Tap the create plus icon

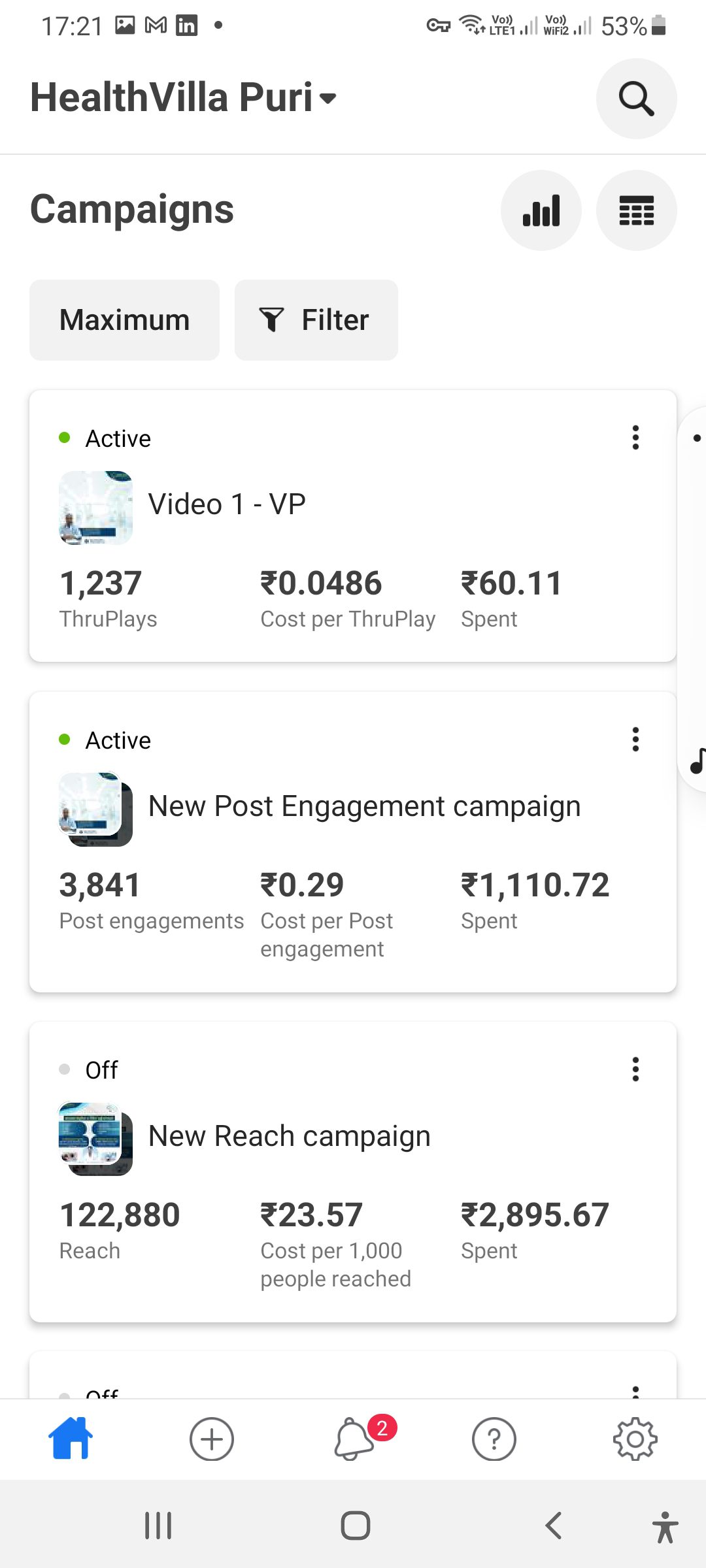[x=211, y=1439]
